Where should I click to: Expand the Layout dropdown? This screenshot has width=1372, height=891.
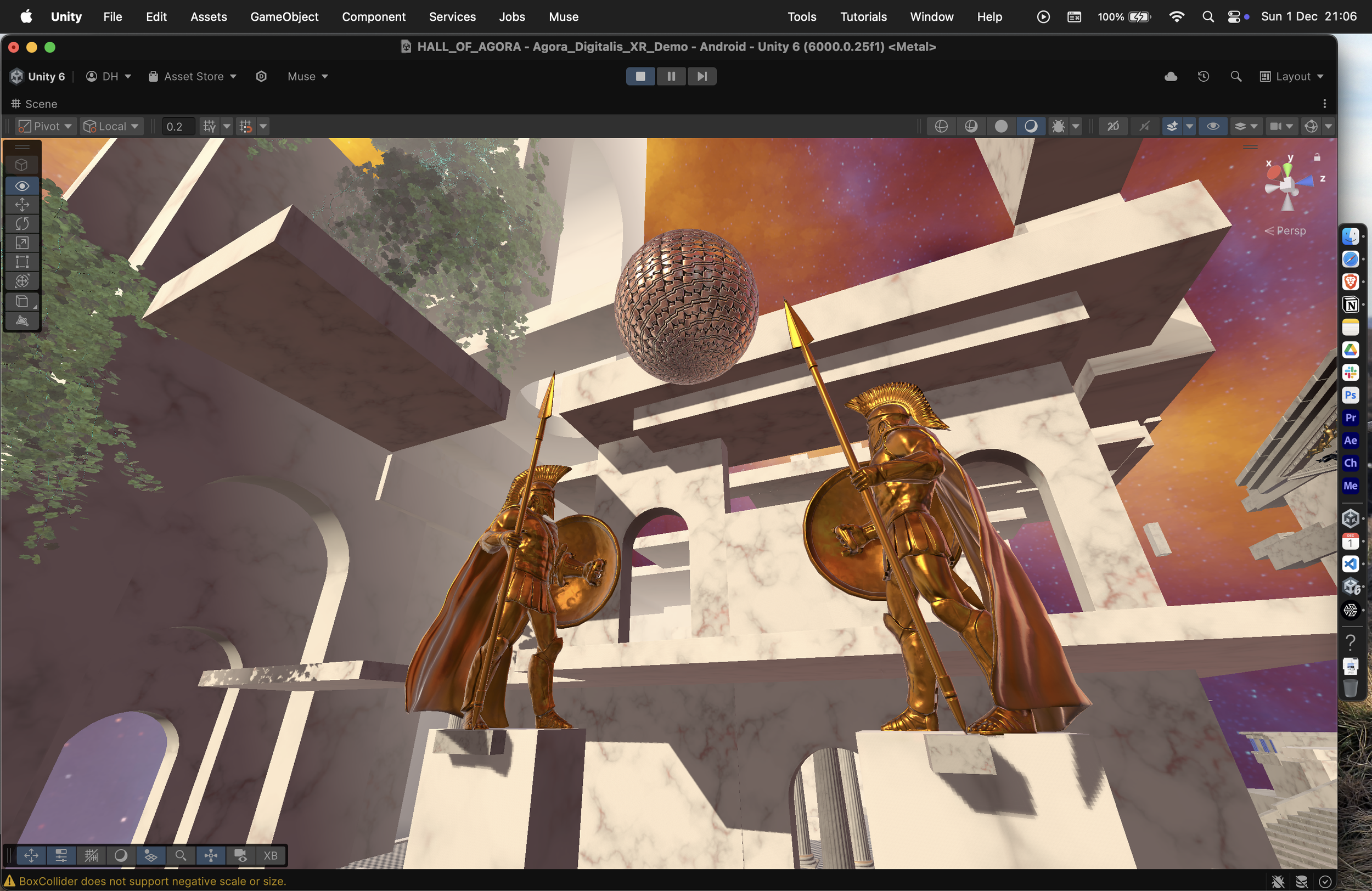[1291, 77]
